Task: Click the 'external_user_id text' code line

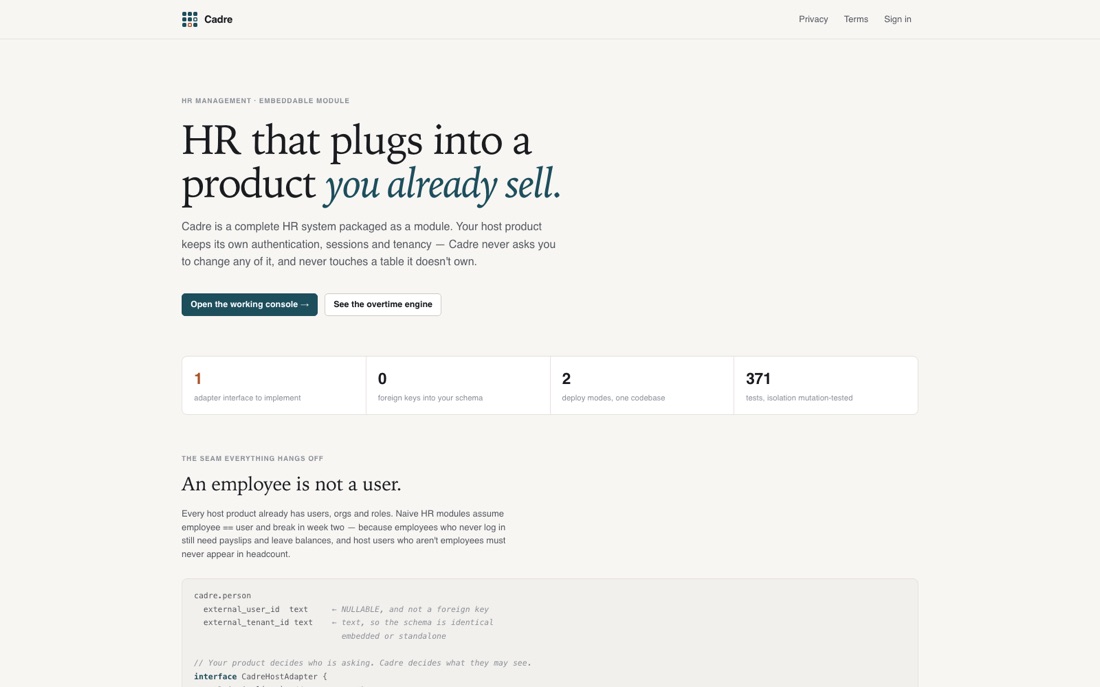Action: point(255,609)
